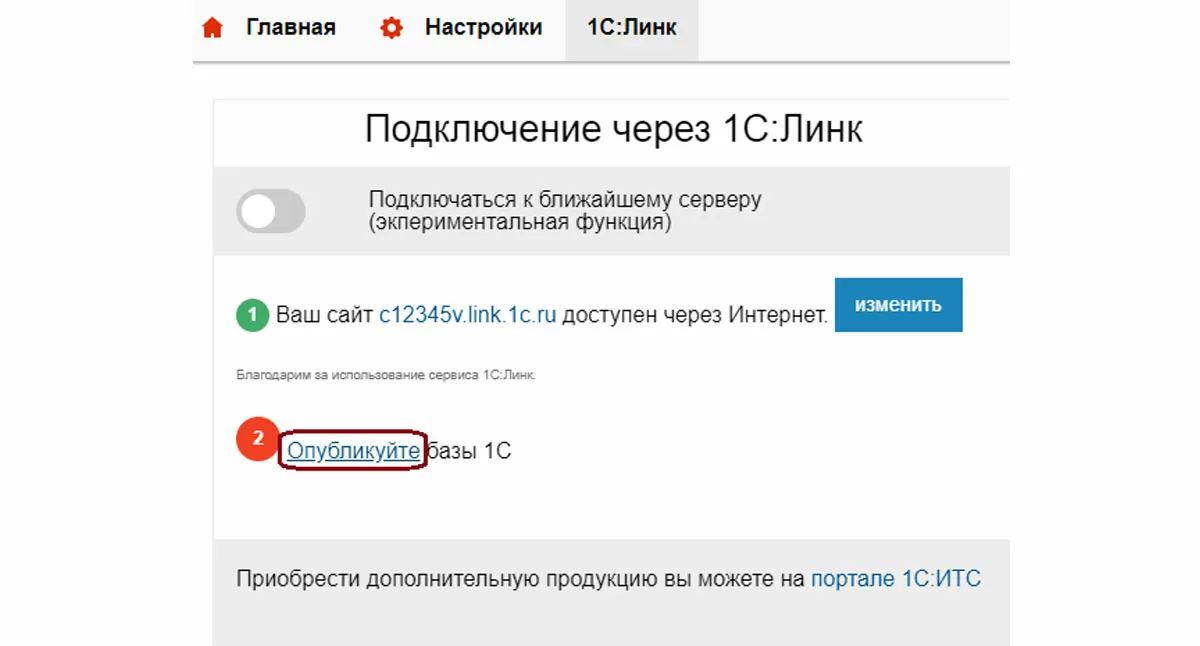Click the settings gear icon
1200x646 pixels.
[391, 29]
